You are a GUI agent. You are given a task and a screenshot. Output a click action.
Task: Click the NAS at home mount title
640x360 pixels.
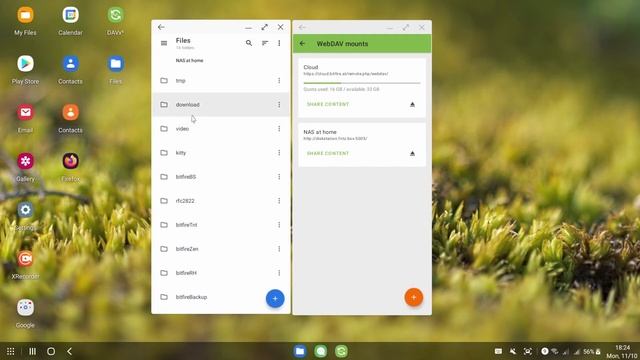(320, 132)
